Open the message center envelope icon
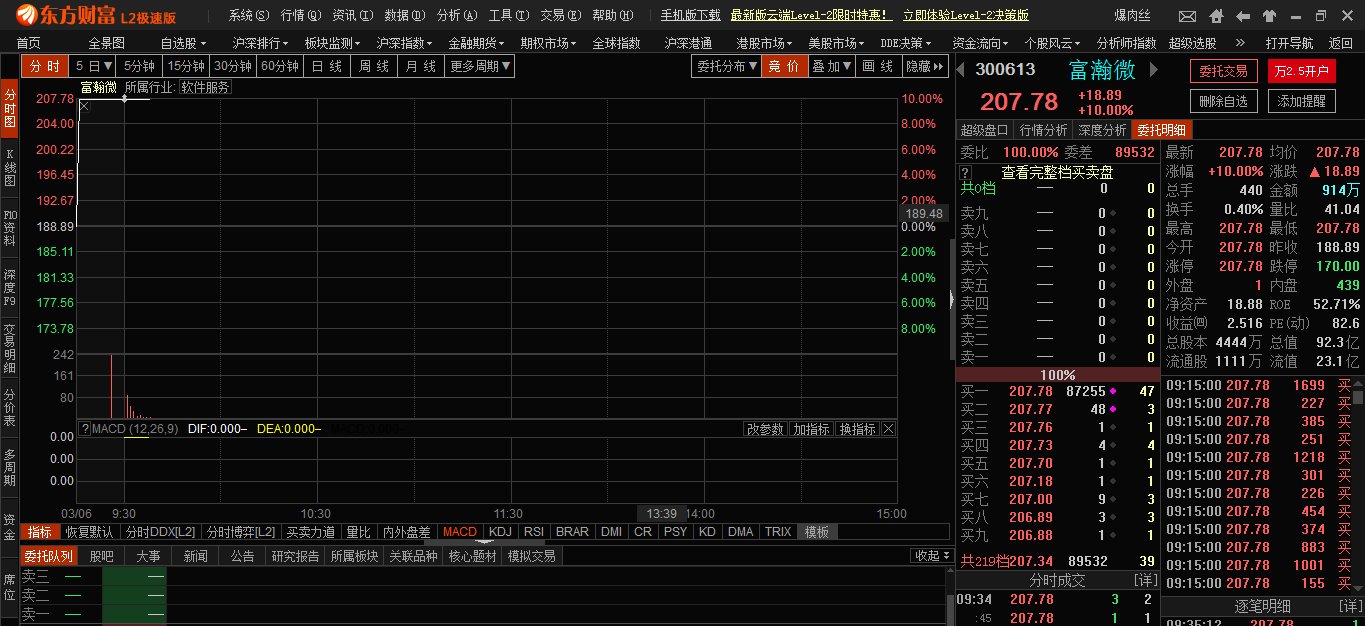 (1187, 15)
